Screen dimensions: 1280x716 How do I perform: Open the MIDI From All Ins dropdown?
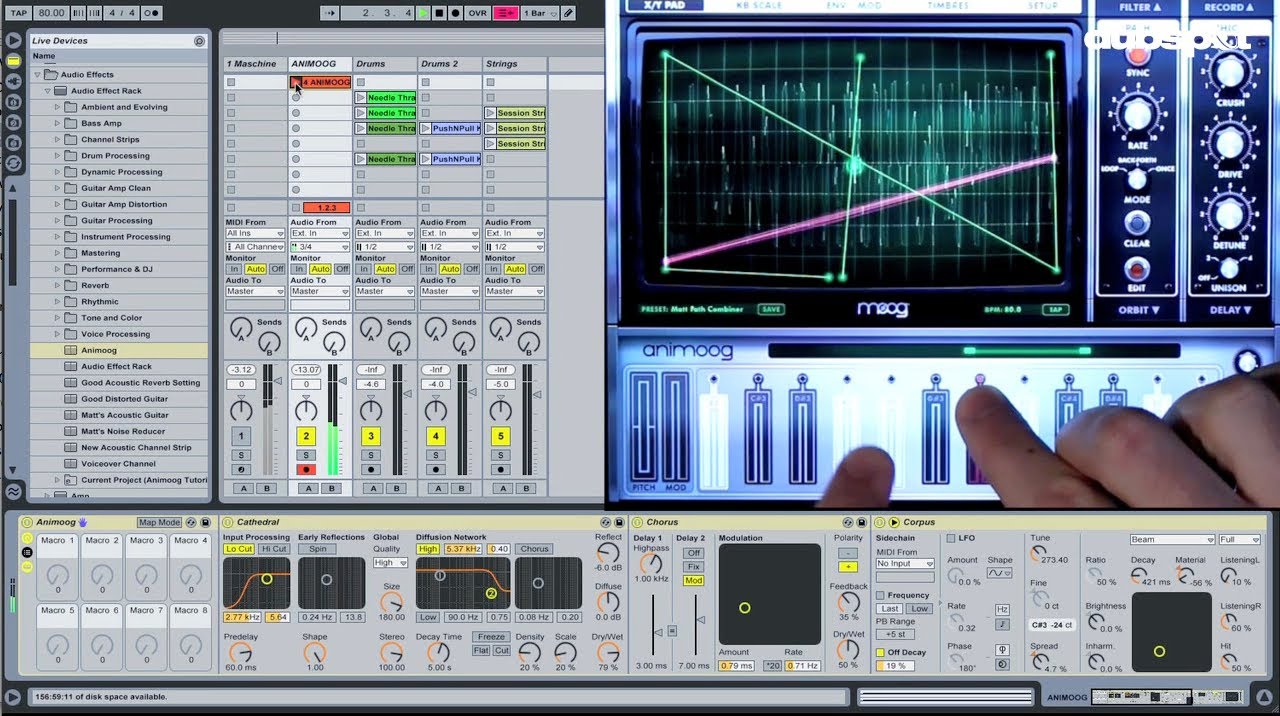pyautogui.click(x=255, y=234)
